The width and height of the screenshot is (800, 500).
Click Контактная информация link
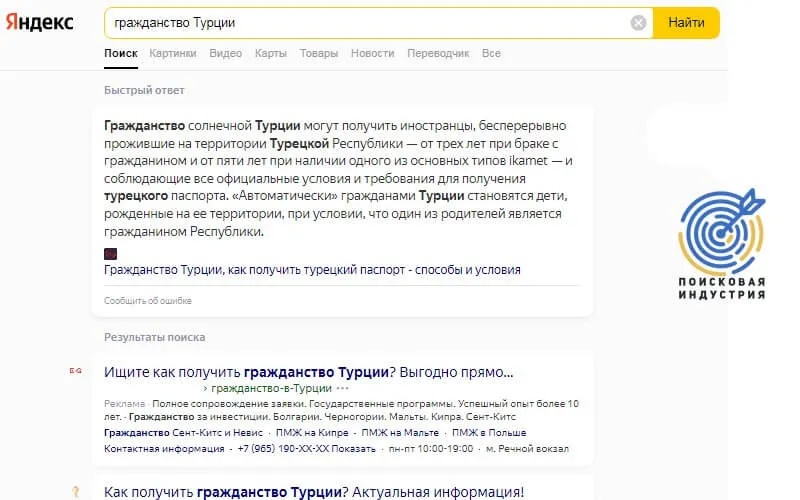pos(164,449)
